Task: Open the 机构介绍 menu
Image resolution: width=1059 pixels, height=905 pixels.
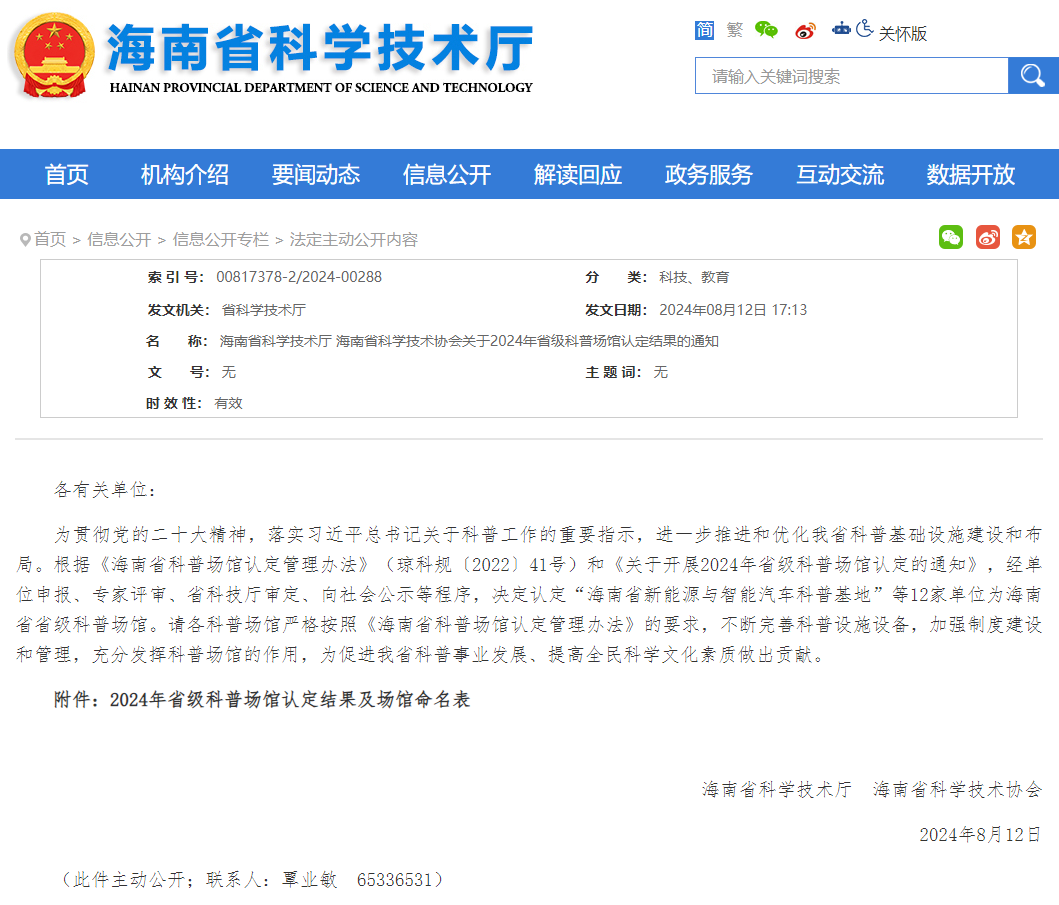Action: pos(185,175)
